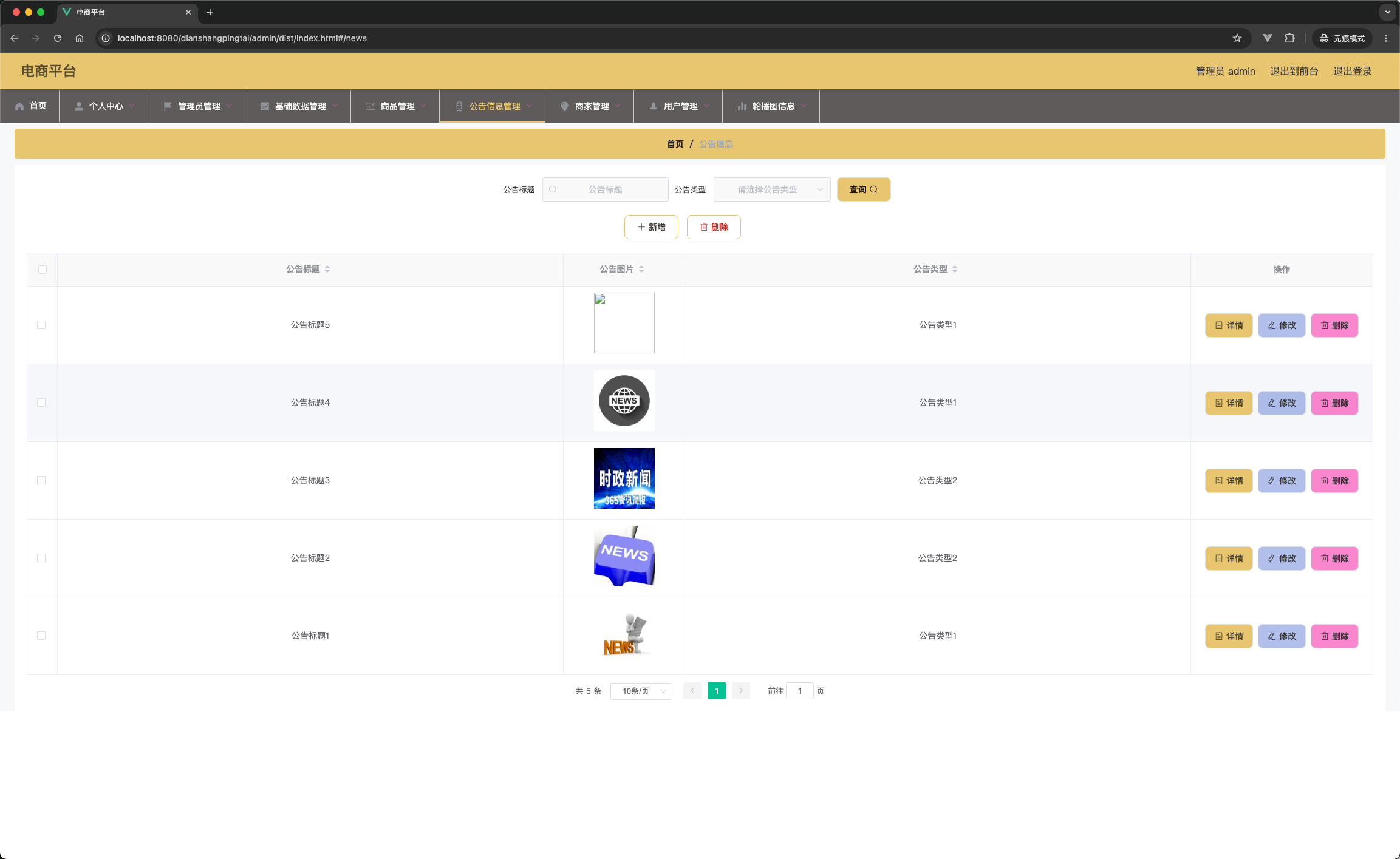Click 修改 for 公告标题1

tap(1282, 636)
